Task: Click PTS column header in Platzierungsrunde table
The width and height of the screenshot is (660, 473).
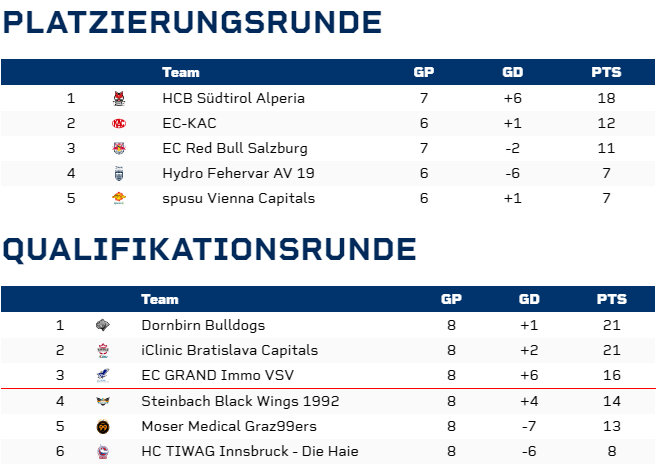Action: 606,72
